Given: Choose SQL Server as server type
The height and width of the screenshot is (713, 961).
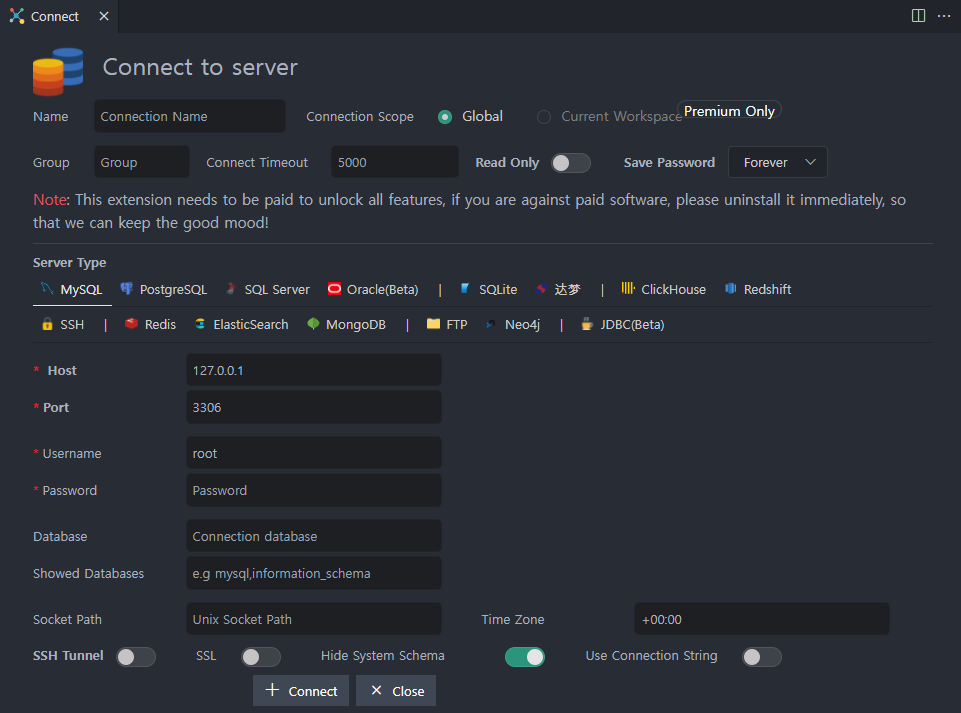Looking at the screenshot, I should point(268,289).
